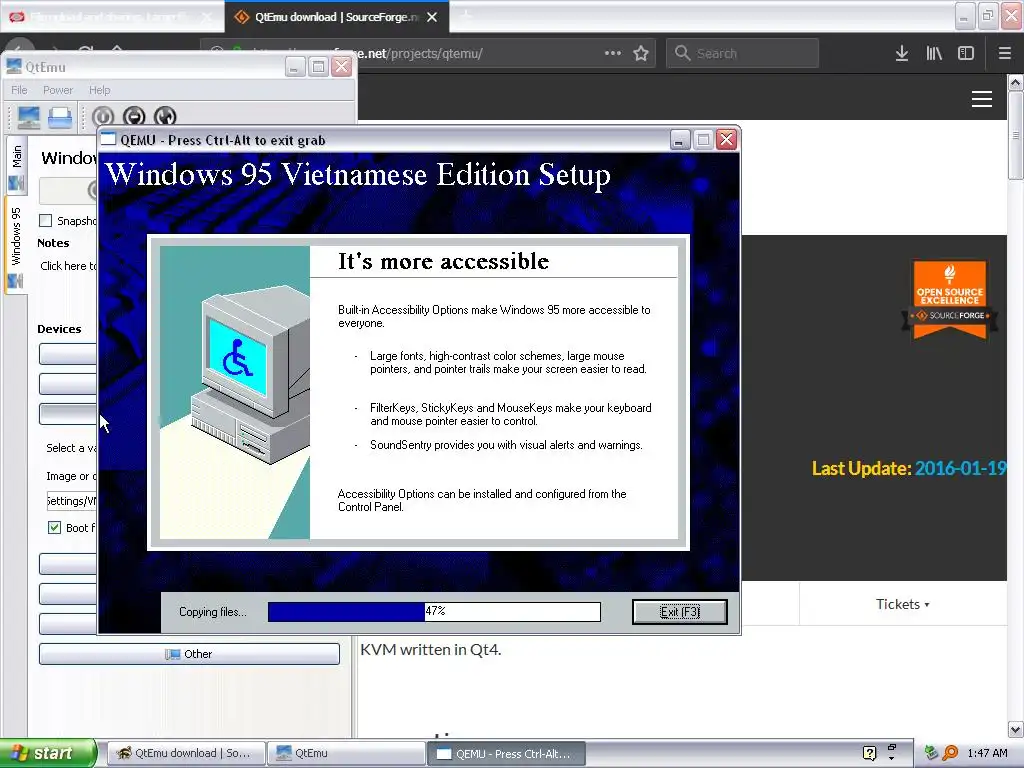Image resolution: width=1024 pixels, height=768 pixels.
Task: Click the browser Search box
Action: [742, 53]
